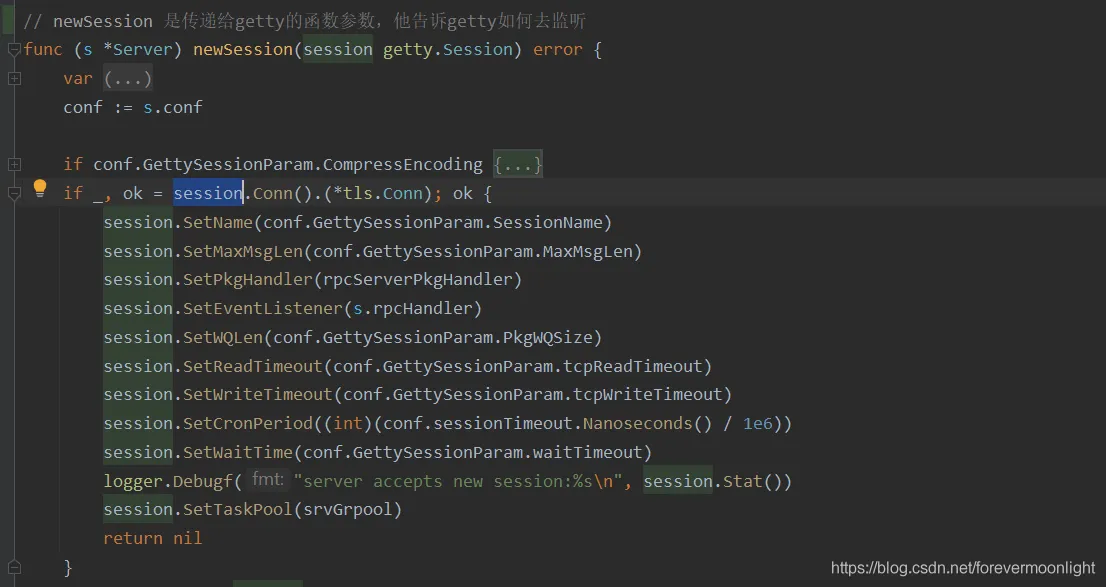Collapse the tls.Conn if-block fold marker
The height and width of the screenshot is (587, 1106).
point(13,193)
